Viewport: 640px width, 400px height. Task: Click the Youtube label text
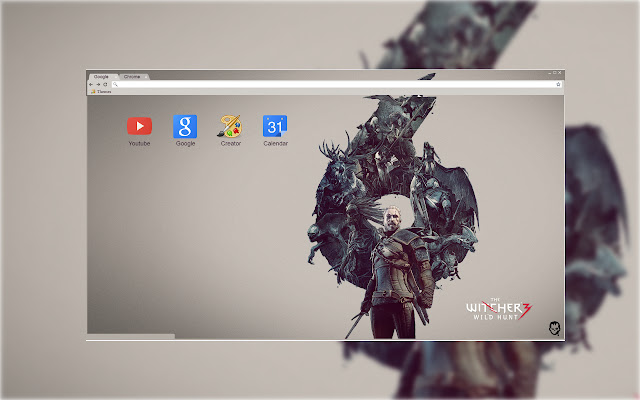click(x=139, y=144)
